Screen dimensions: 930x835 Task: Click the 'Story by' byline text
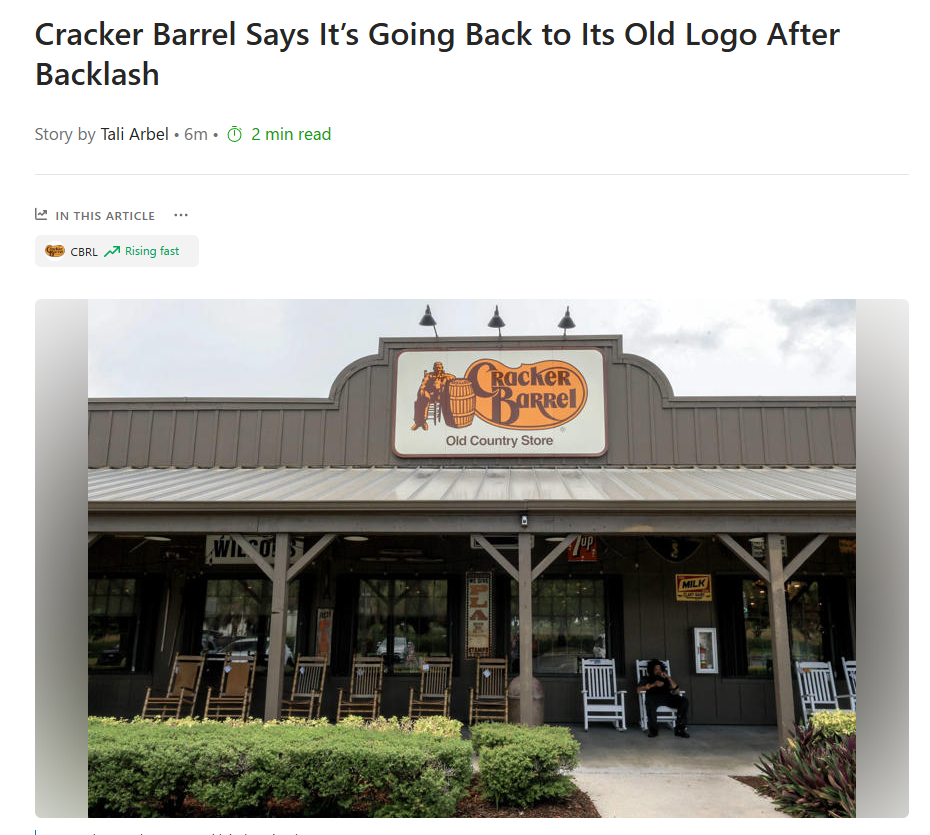(x=65, y=135)
